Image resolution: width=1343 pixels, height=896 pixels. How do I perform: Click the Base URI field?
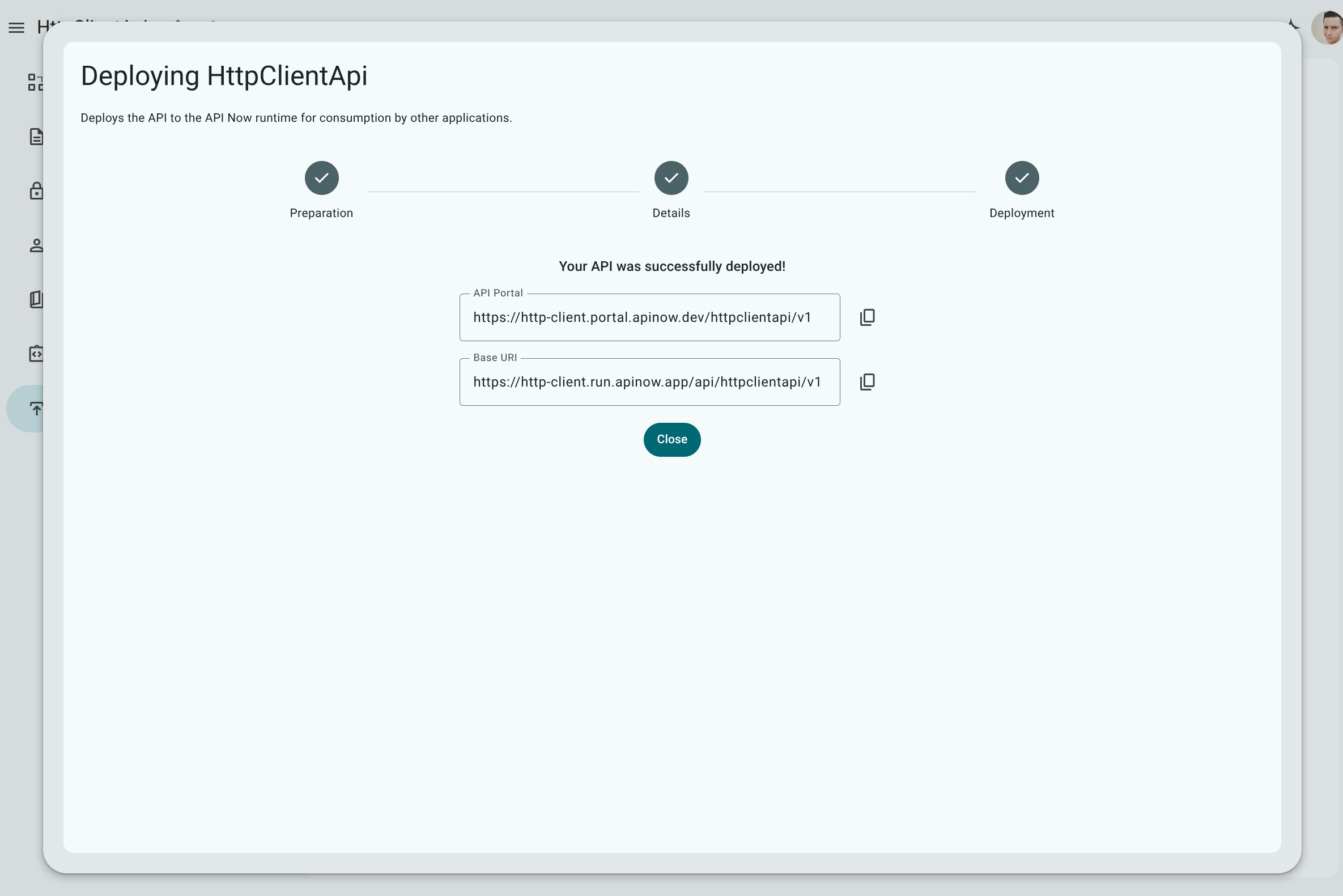(649, 382)
